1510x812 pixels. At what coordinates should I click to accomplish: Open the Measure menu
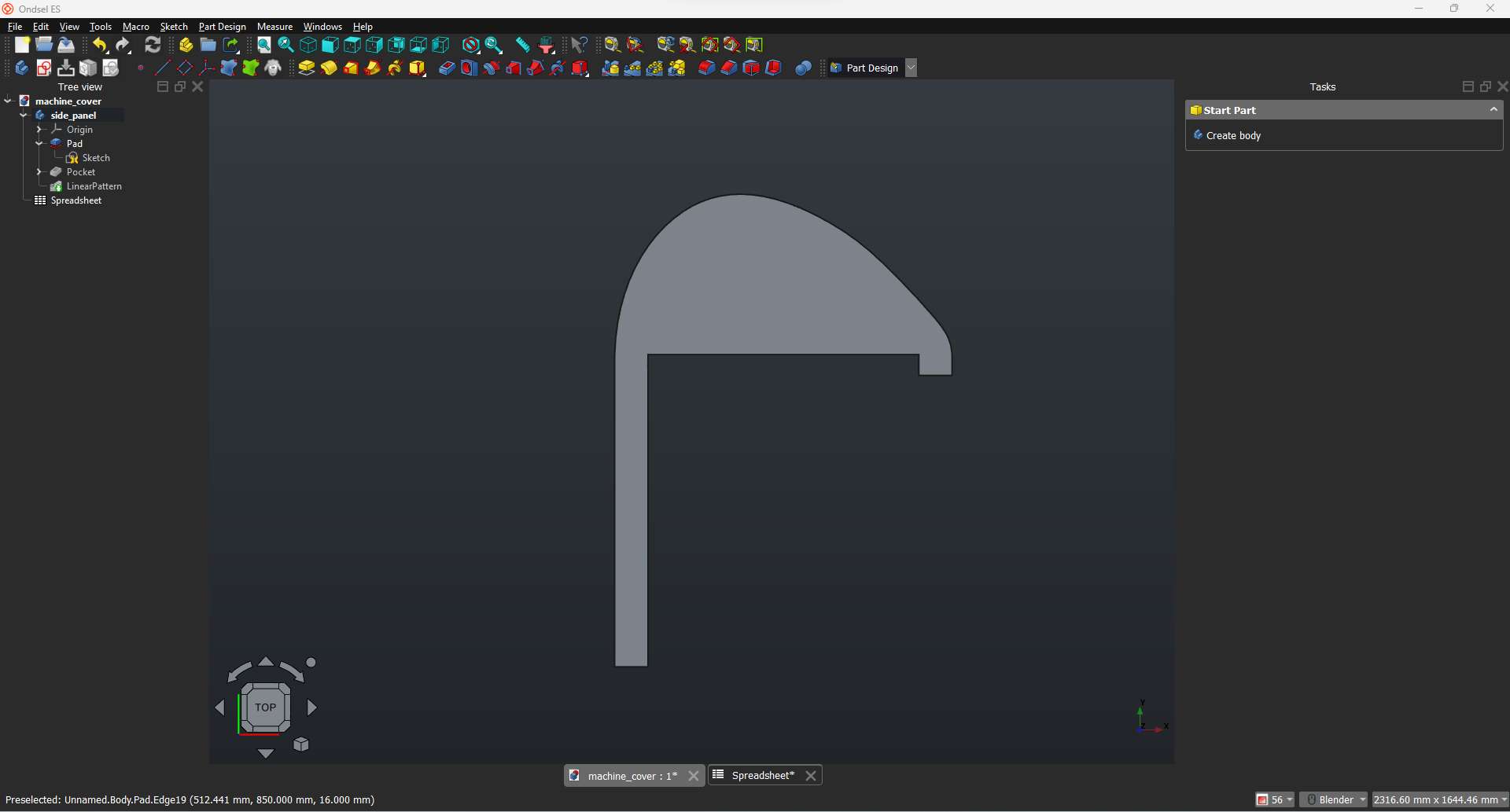(x=274, y=27)
